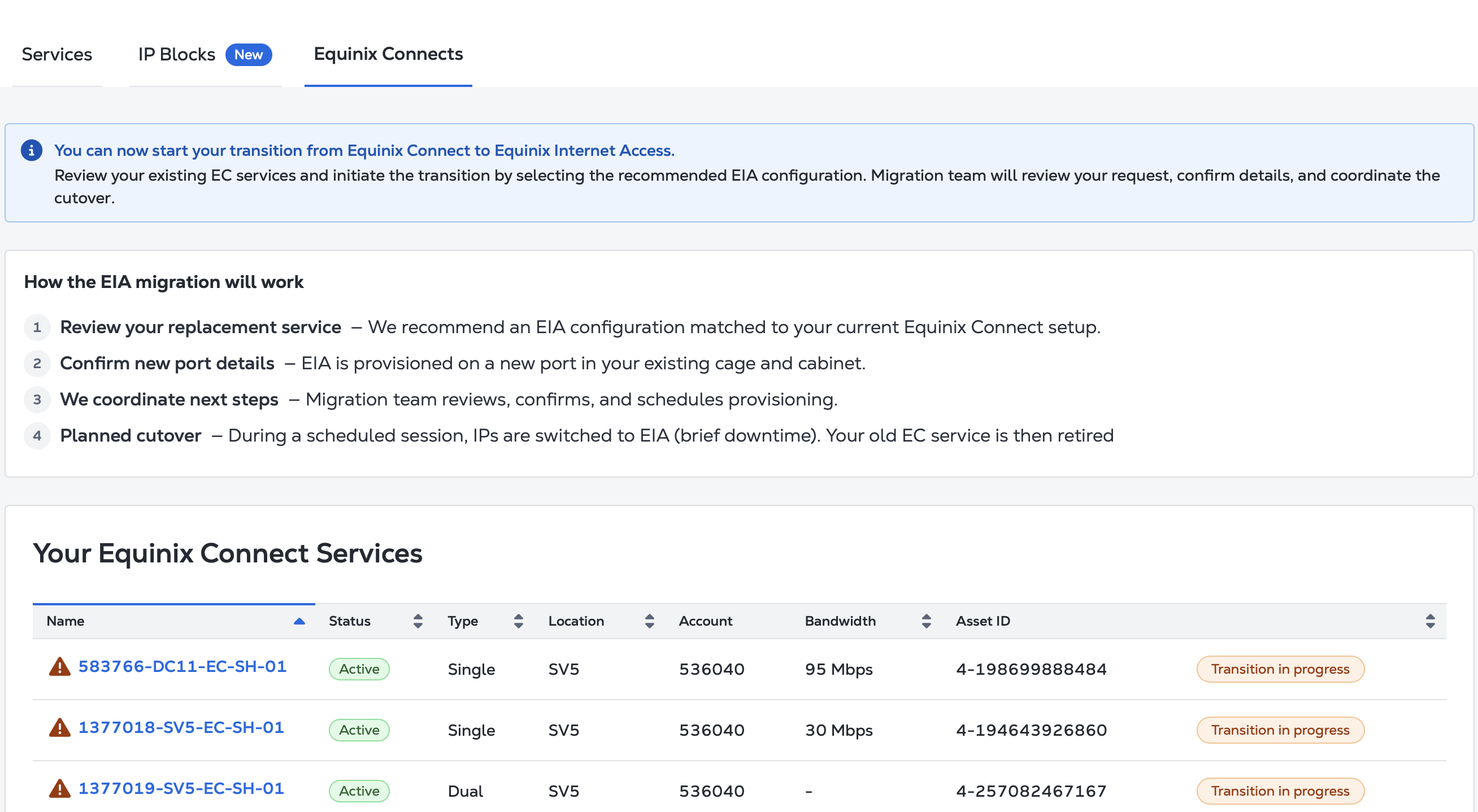Open service 1377018-SV5-EC-SH-01
This screenshot has height=812, width=1478.
(x=181, y=728)
